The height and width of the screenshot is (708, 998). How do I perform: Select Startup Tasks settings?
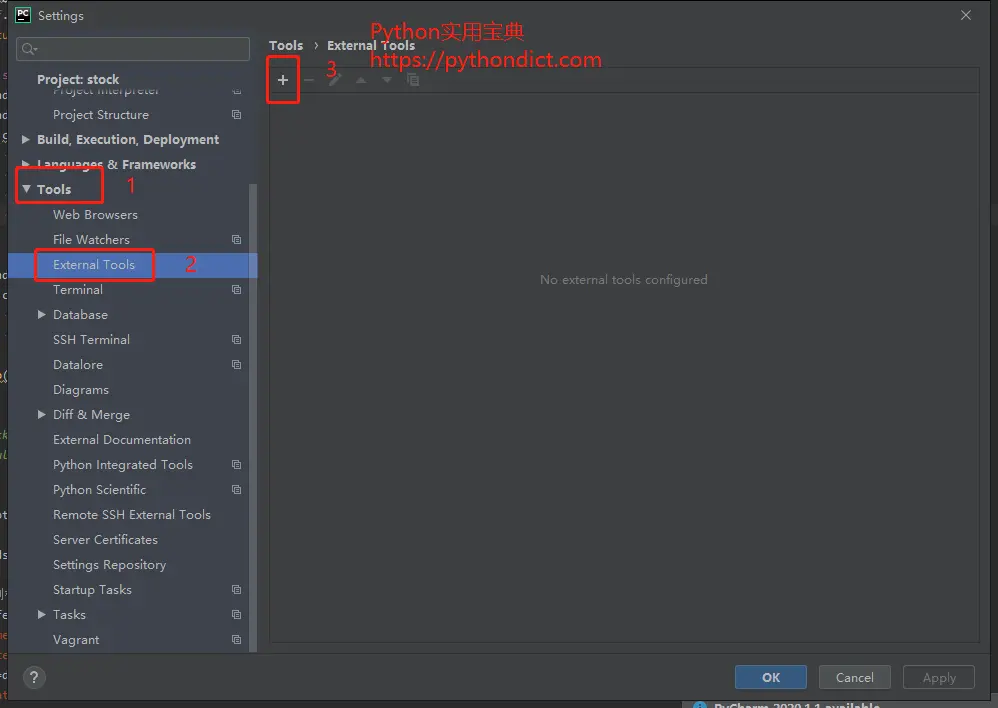[x=92, y=590]
